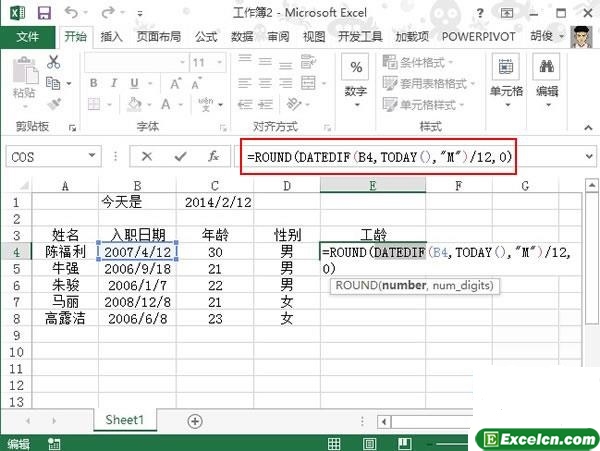
Task: Open the 公式 (Formulas) ribbon tab
Action: [206, 36]
